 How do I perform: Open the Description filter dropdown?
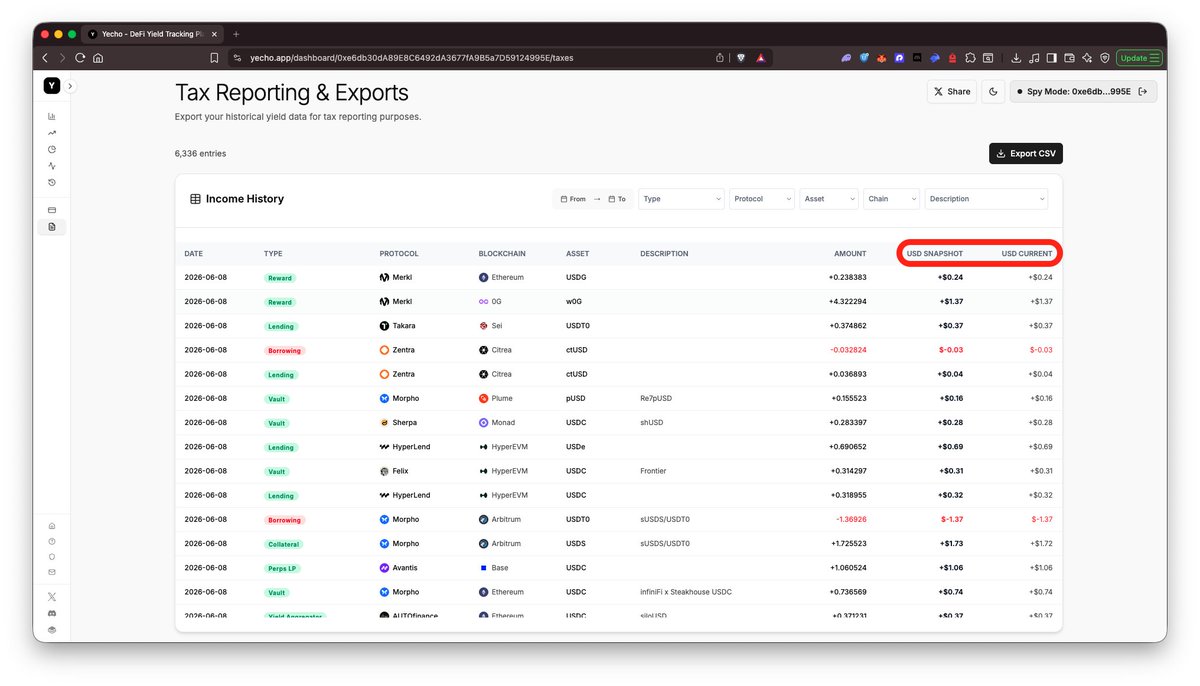pyautogui.click(x=986, y=199)
